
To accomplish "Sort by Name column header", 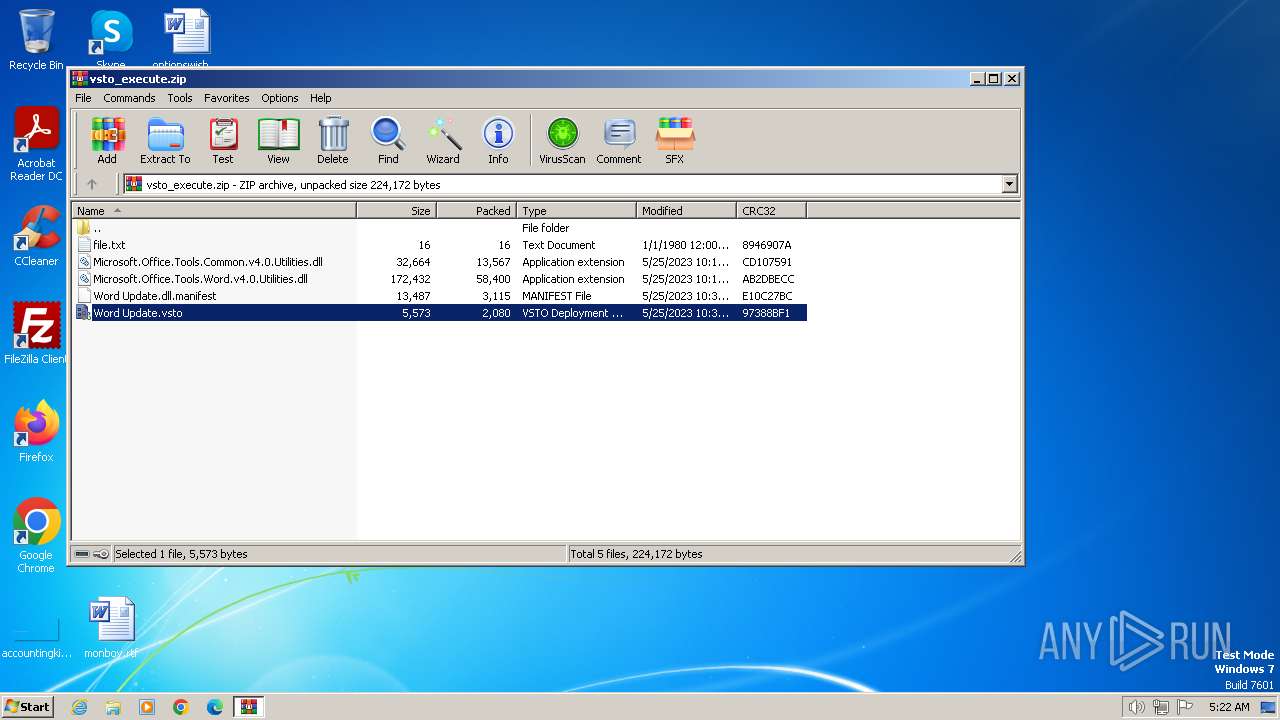I will (x=214, y=211).
